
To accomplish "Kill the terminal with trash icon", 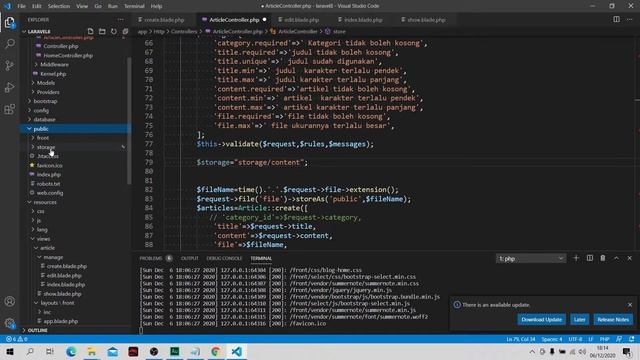I will [602, 258].
